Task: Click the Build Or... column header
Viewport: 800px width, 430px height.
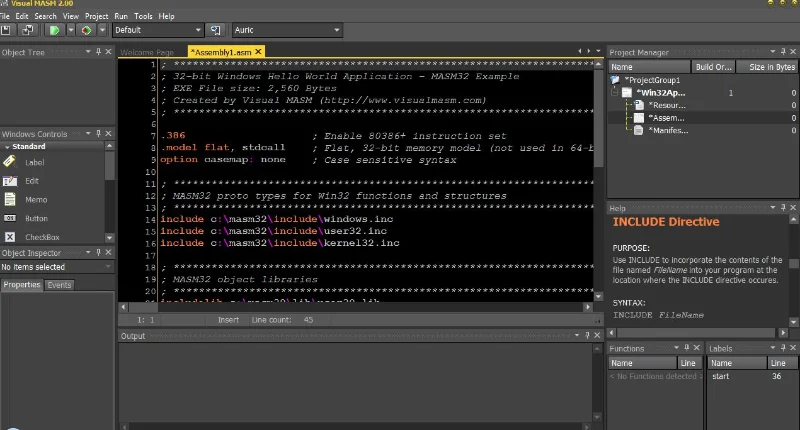Action: click(714, 67)
